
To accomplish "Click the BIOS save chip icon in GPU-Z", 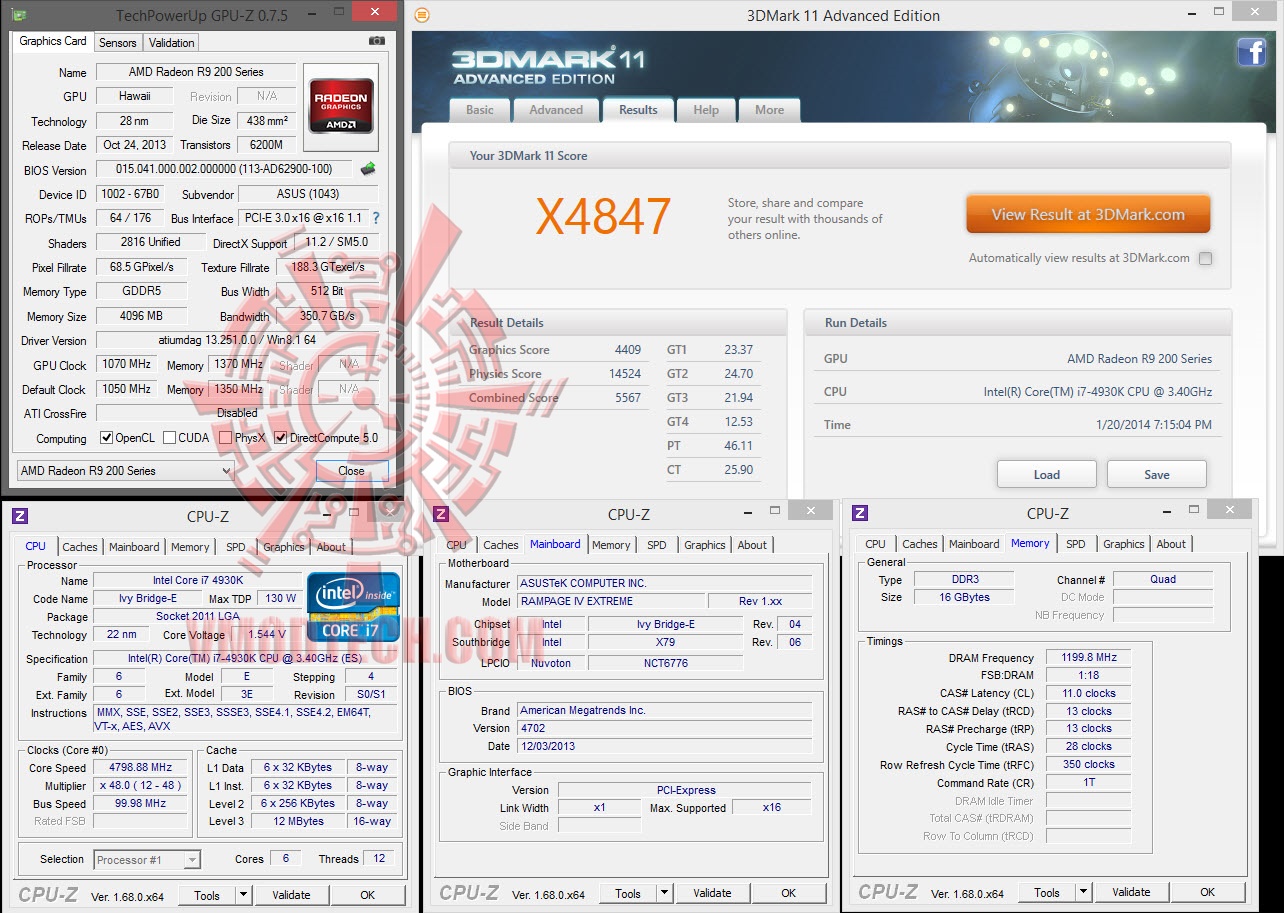I will pos(368,169).
